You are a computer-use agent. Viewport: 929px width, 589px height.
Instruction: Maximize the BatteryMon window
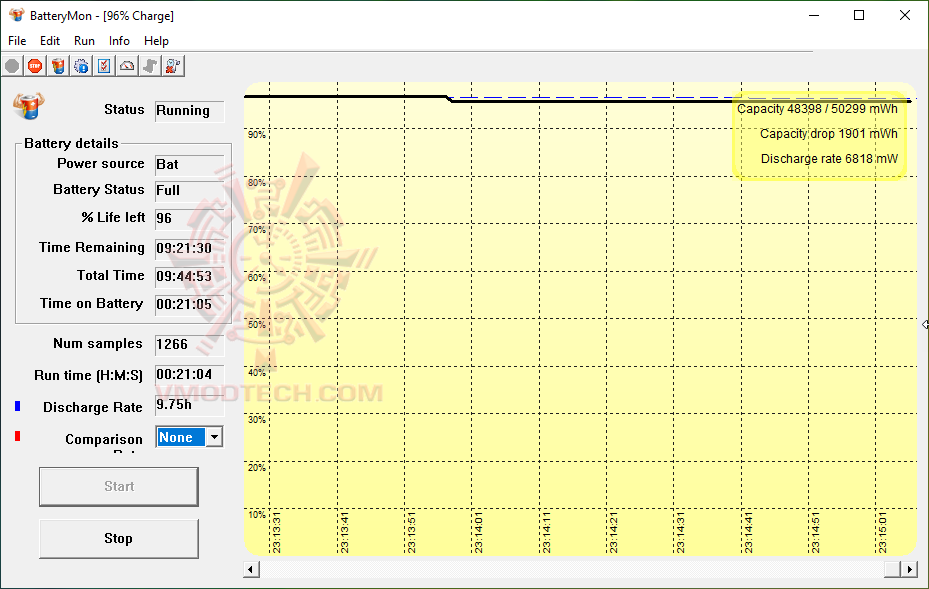859,15
